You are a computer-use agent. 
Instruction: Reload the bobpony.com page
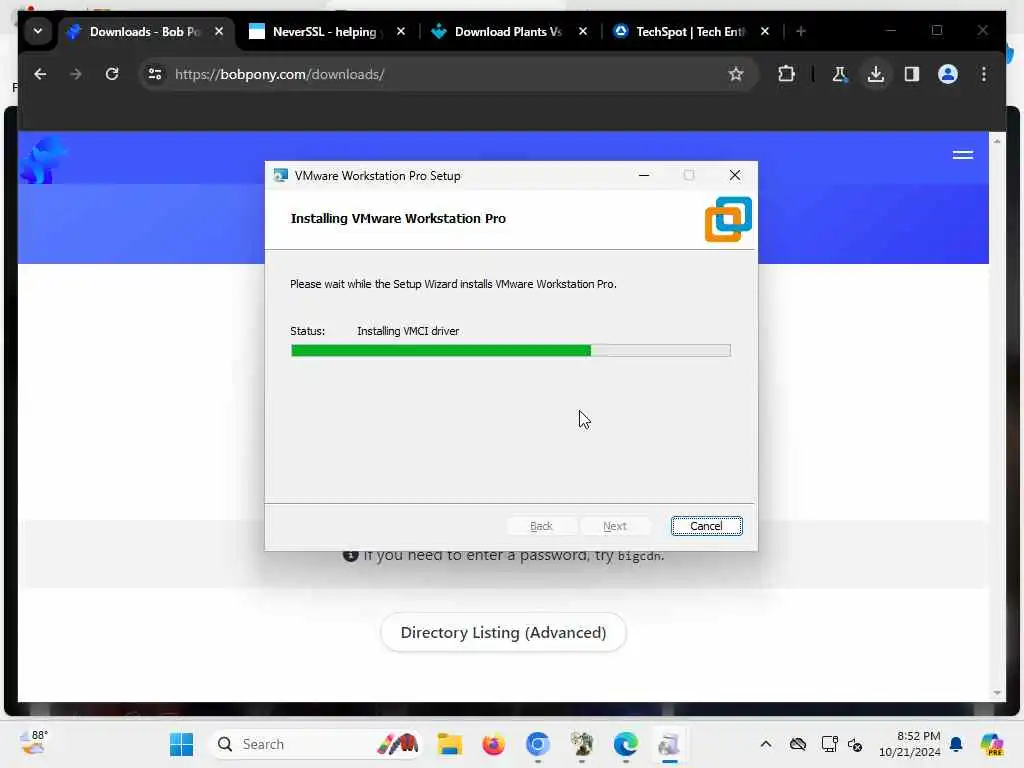(x=112, y=74)
